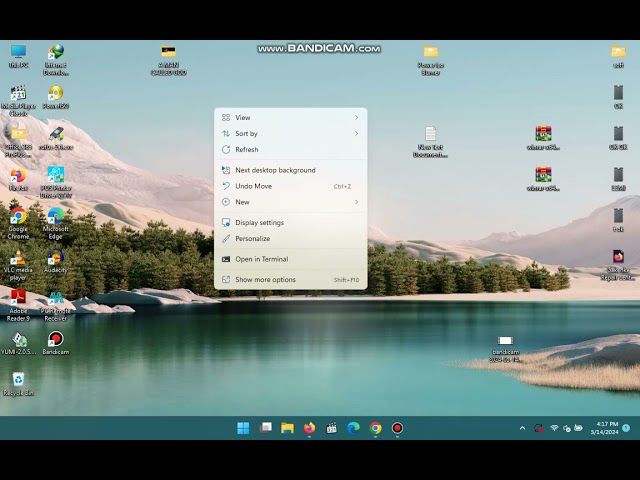Expand the Sort by submenu
Viewport: 640px width, 480px height.
(291, 133)
